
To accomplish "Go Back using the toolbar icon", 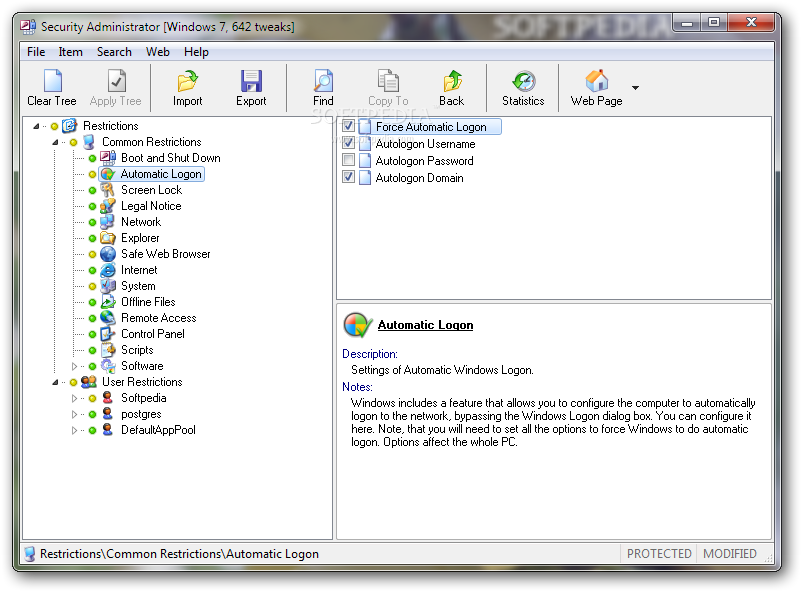I will 452,81.
